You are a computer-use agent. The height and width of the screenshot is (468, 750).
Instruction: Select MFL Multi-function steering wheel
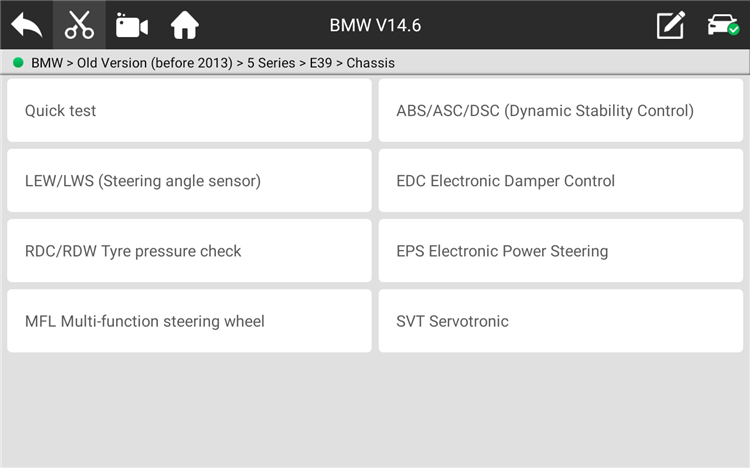189,321
